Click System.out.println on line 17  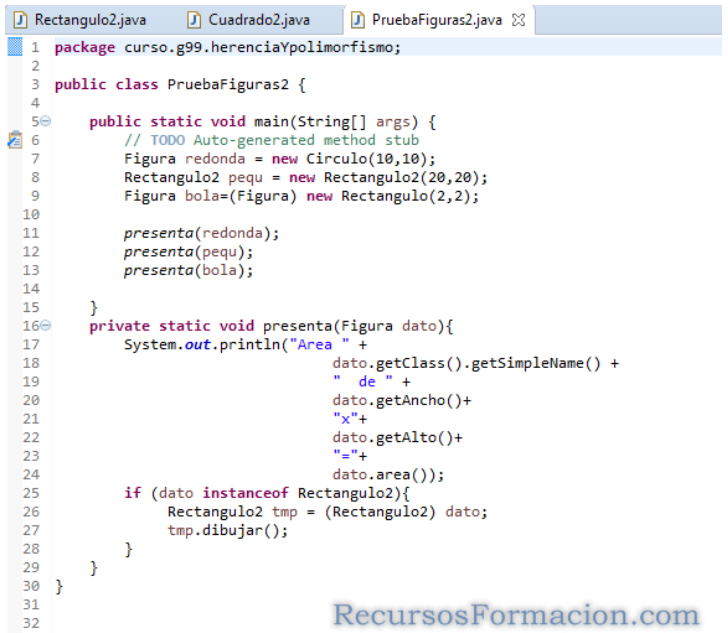(x=202, y=345)
